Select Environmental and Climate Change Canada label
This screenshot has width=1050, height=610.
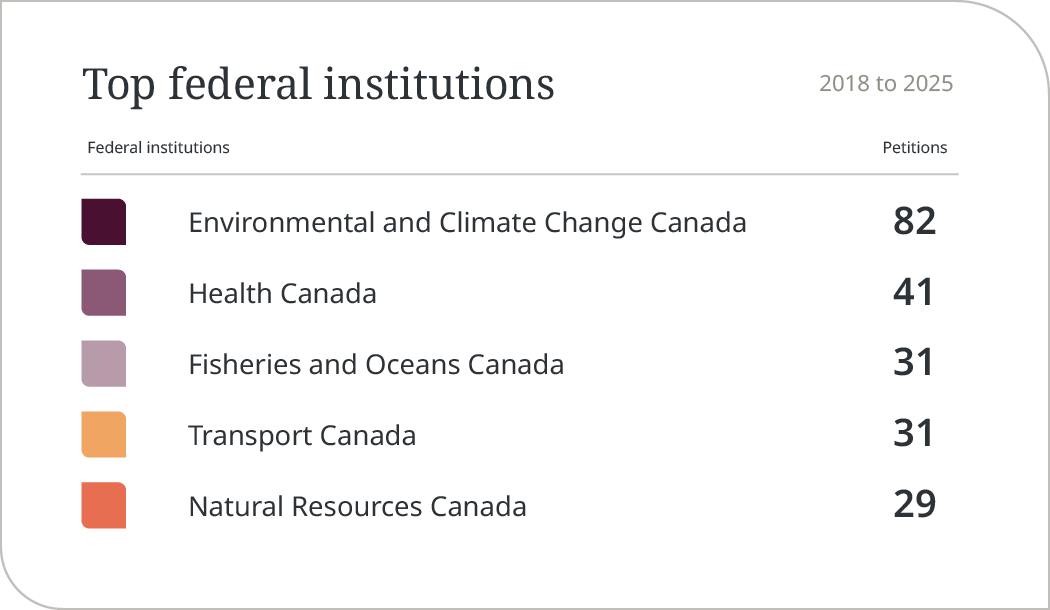tap(467, 222)
